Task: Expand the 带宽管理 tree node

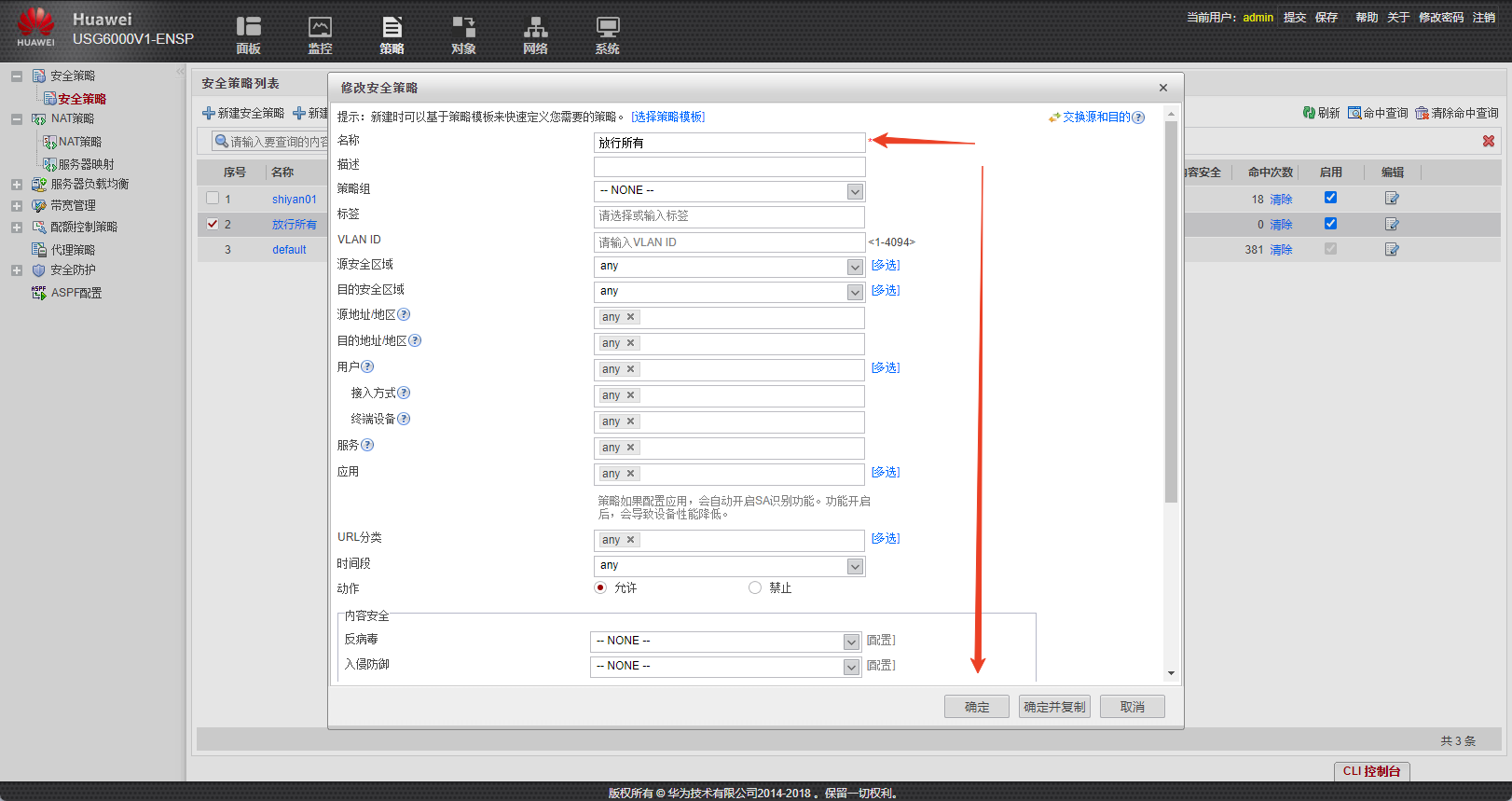Action: click(x=17, y=205)
